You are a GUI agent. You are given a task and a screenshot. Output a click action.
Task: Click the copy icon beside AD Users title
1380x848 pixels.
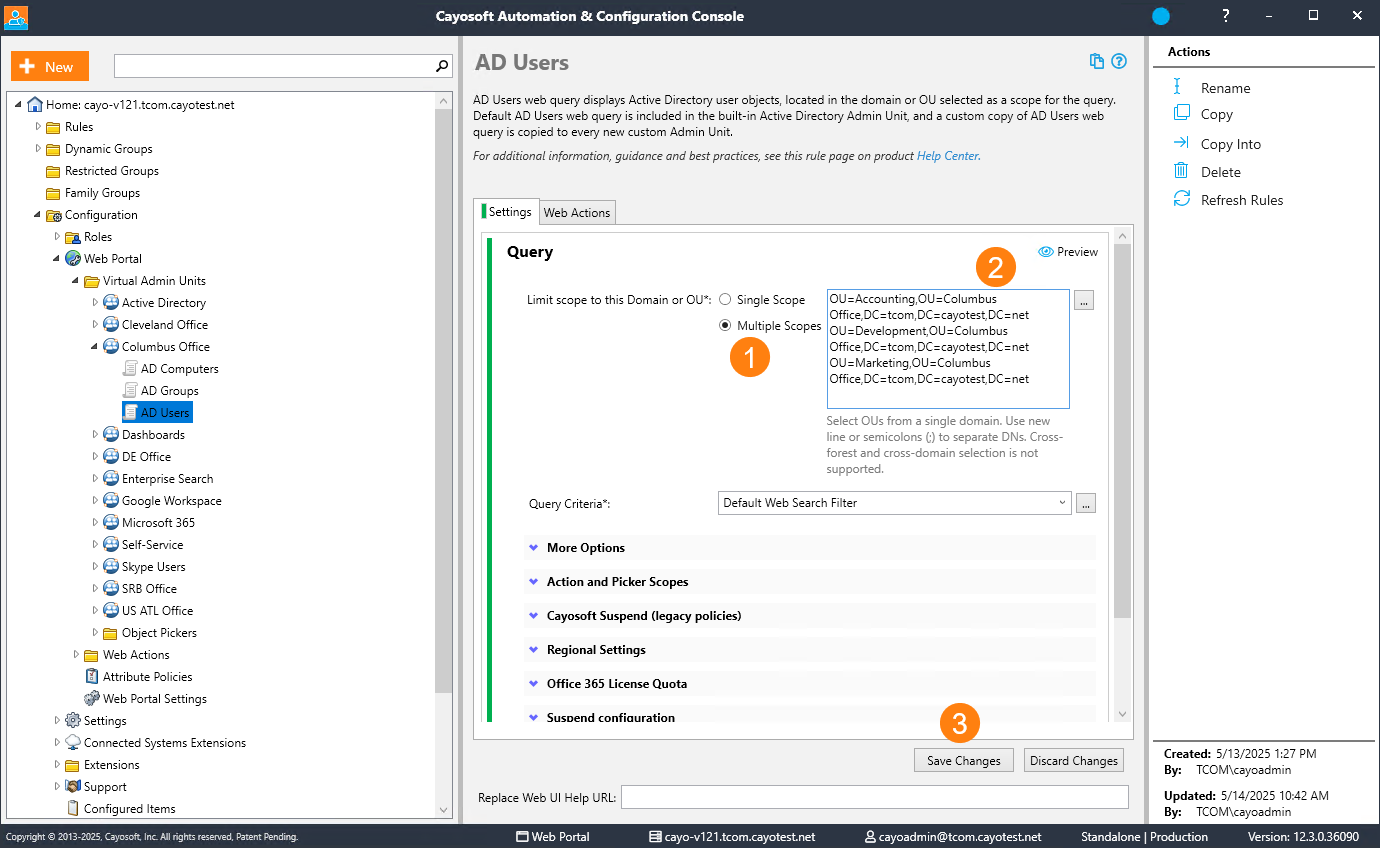[1097, 61]
